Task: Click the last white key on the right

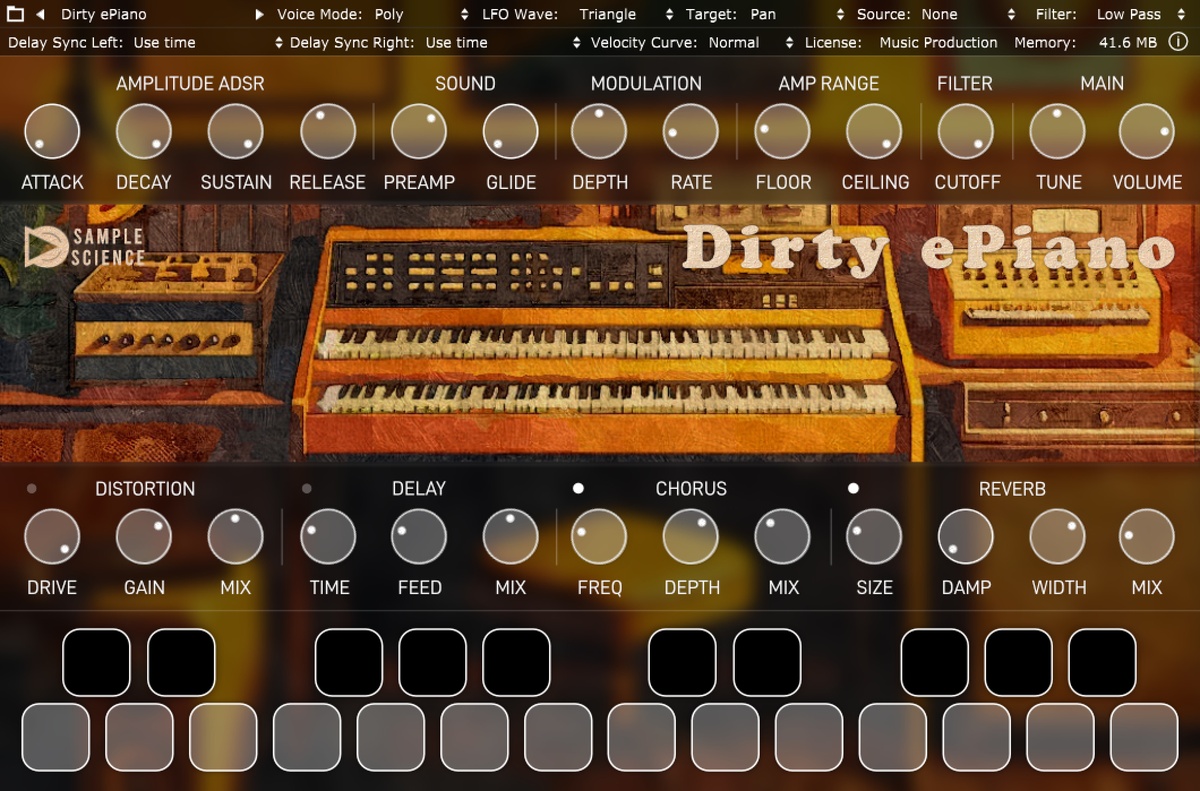Action: tap(1144, 737)
